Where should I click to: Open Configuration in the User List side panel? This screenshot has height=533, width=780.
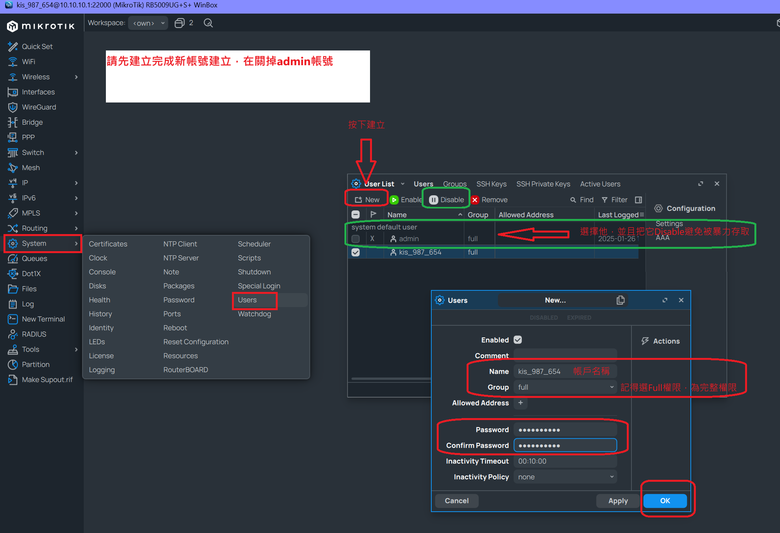tap(684, 209)
